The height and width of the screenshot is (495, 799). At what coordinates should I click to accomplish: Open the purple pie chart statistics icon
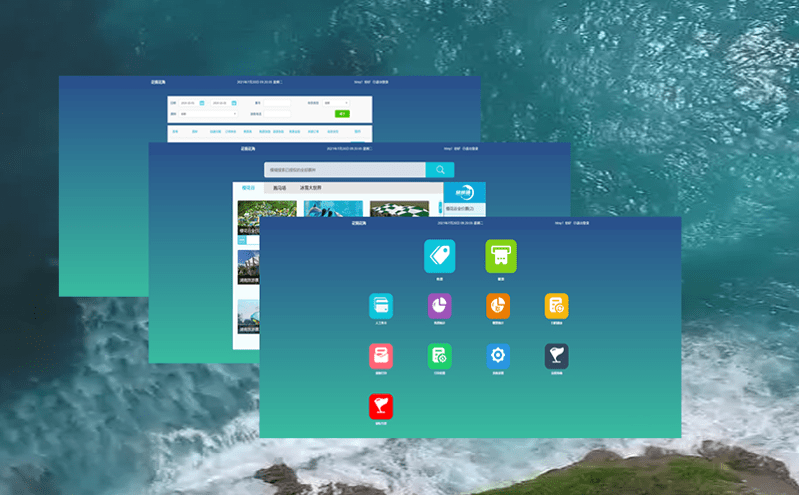pos(439,305)
